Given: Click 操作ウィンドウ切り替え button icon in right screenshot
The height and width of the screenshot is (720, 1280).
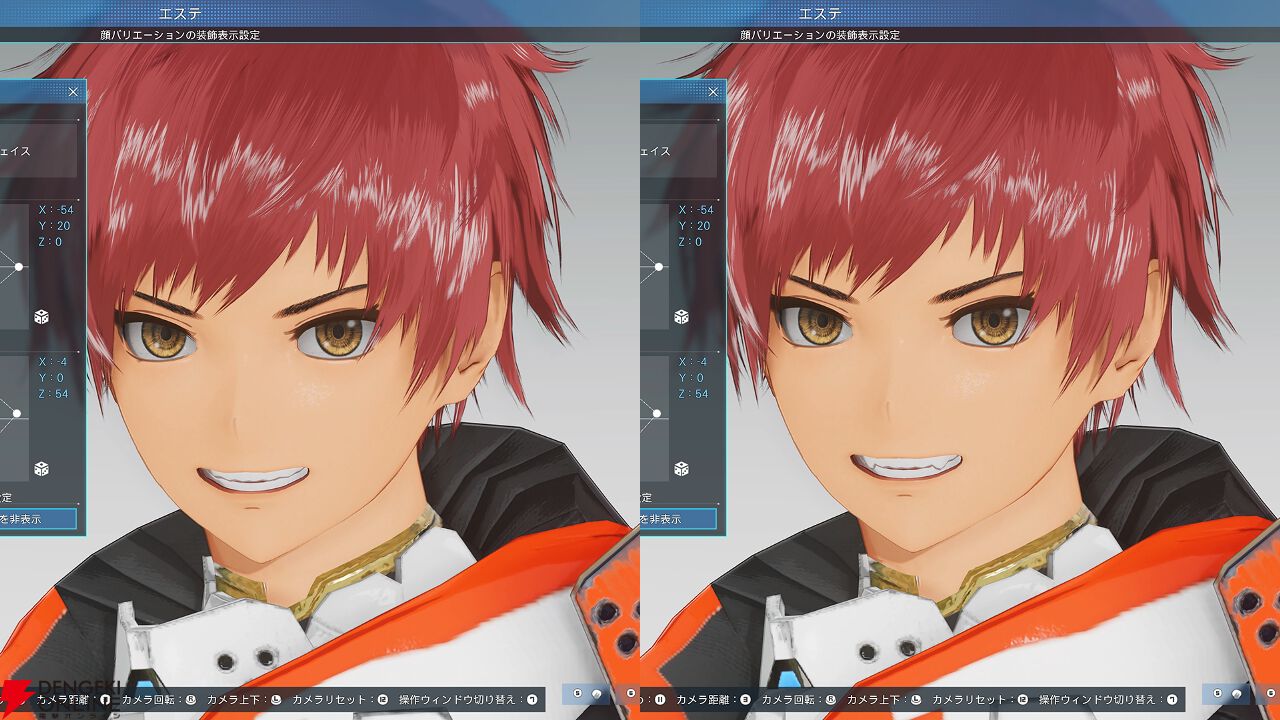Looking at the screenshot, I should click(1172, 700).
